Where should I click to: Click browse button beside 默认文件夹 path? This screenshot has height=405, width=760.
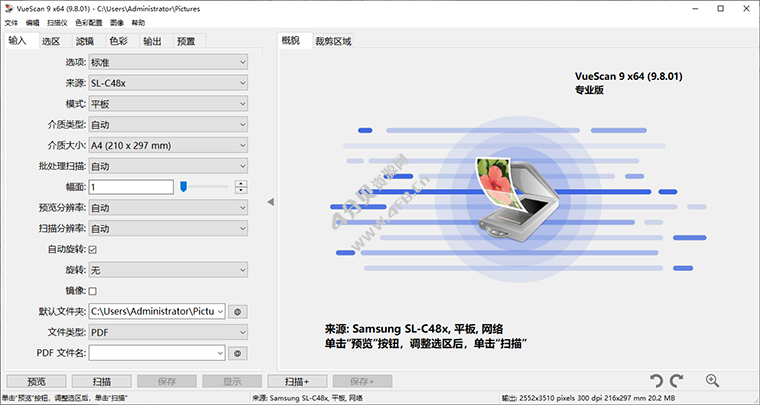[238, 311]
